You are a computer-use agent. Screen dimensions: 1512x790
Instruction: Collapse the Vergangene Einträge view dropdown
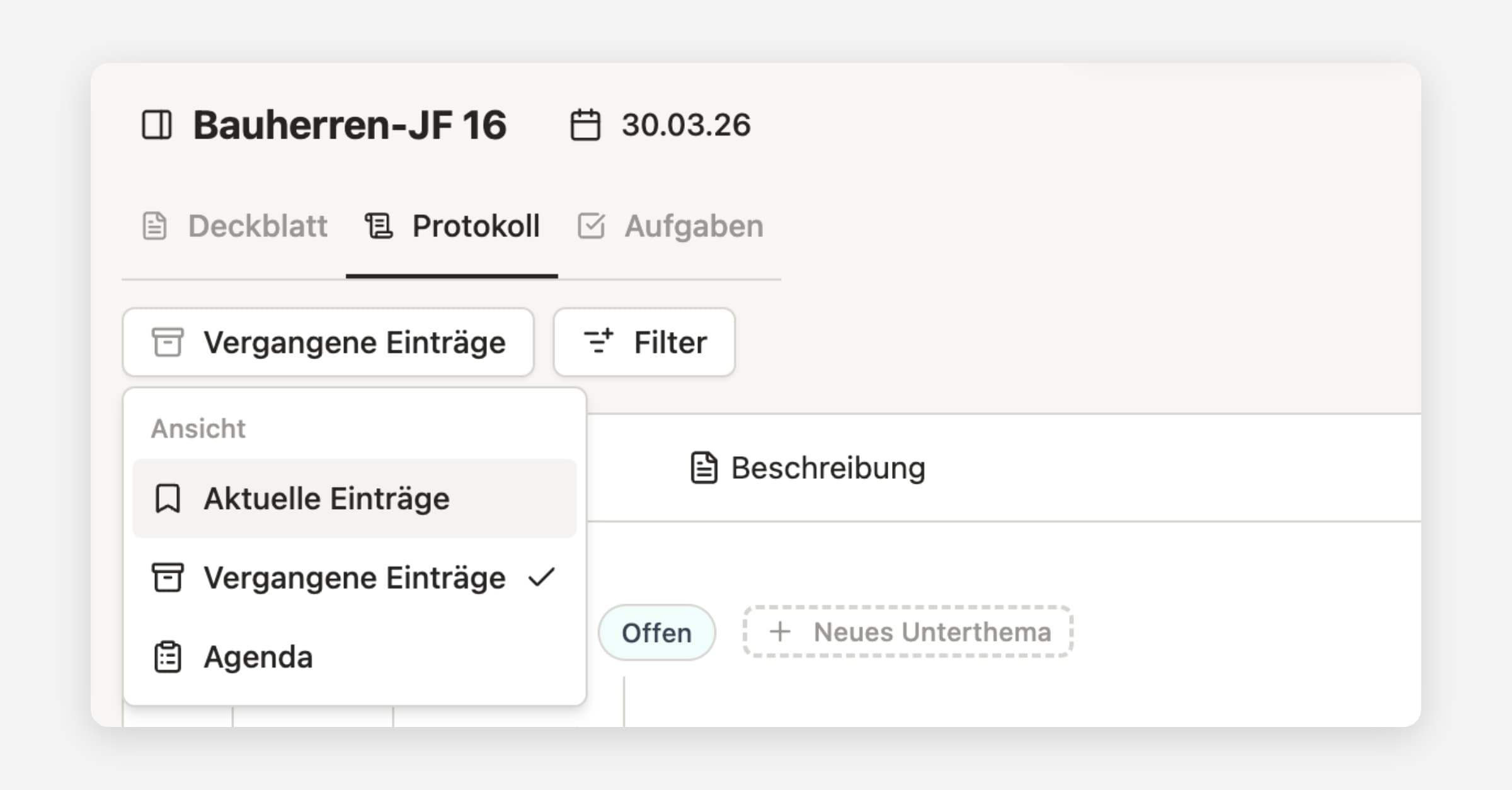pyautogui.click(x=328, y=343)
